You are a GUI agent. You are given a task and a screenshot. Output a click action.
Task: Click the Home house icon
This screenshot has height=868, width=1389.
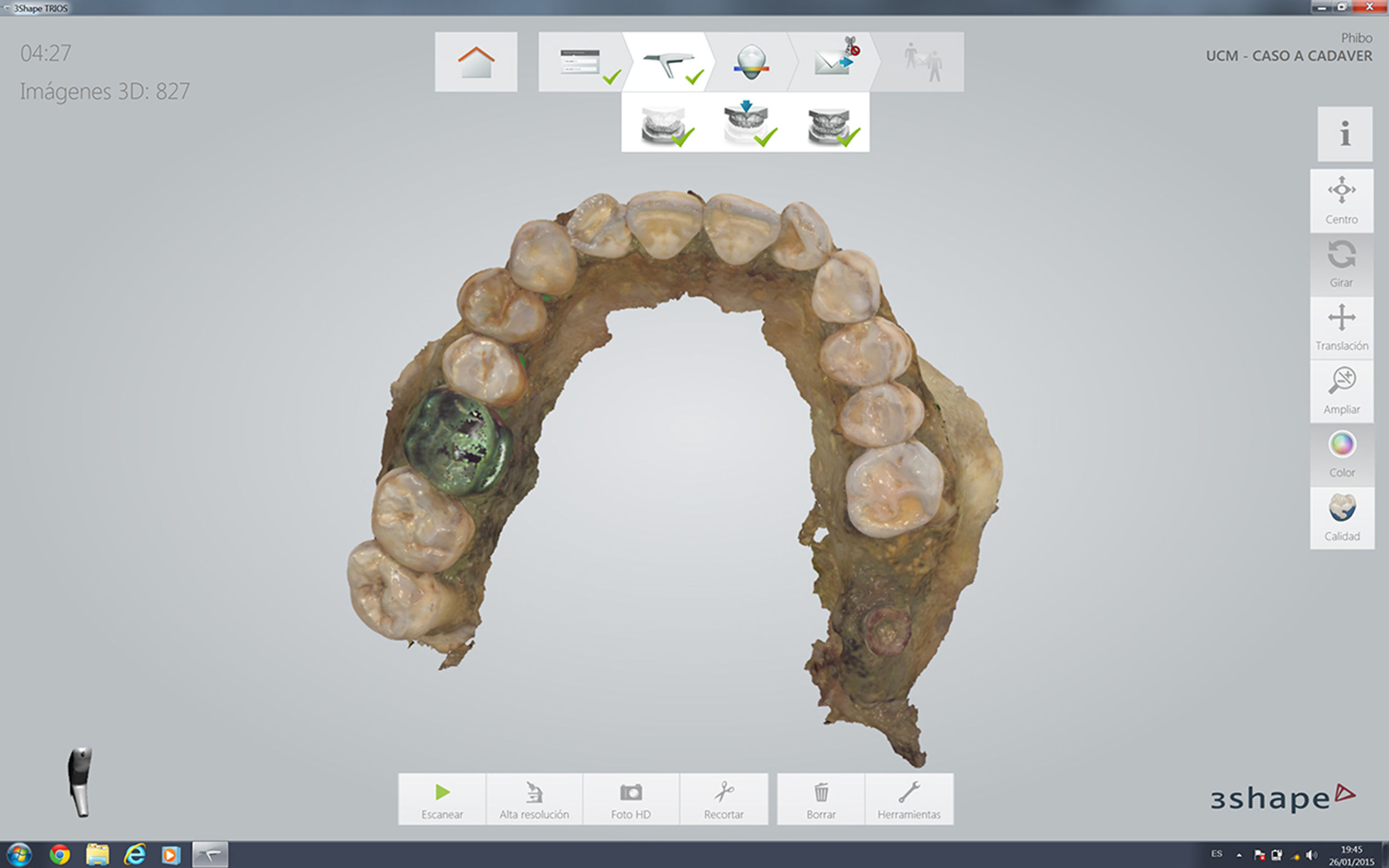pyautogui.click(x=476, y=62)
